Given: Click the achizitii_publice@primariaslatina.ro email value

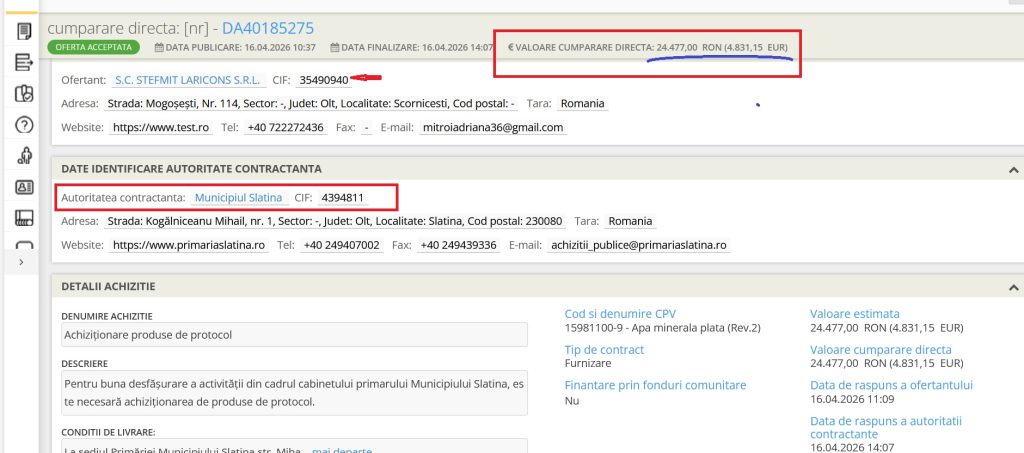Looking at the screenshot, I should [638, 245].
